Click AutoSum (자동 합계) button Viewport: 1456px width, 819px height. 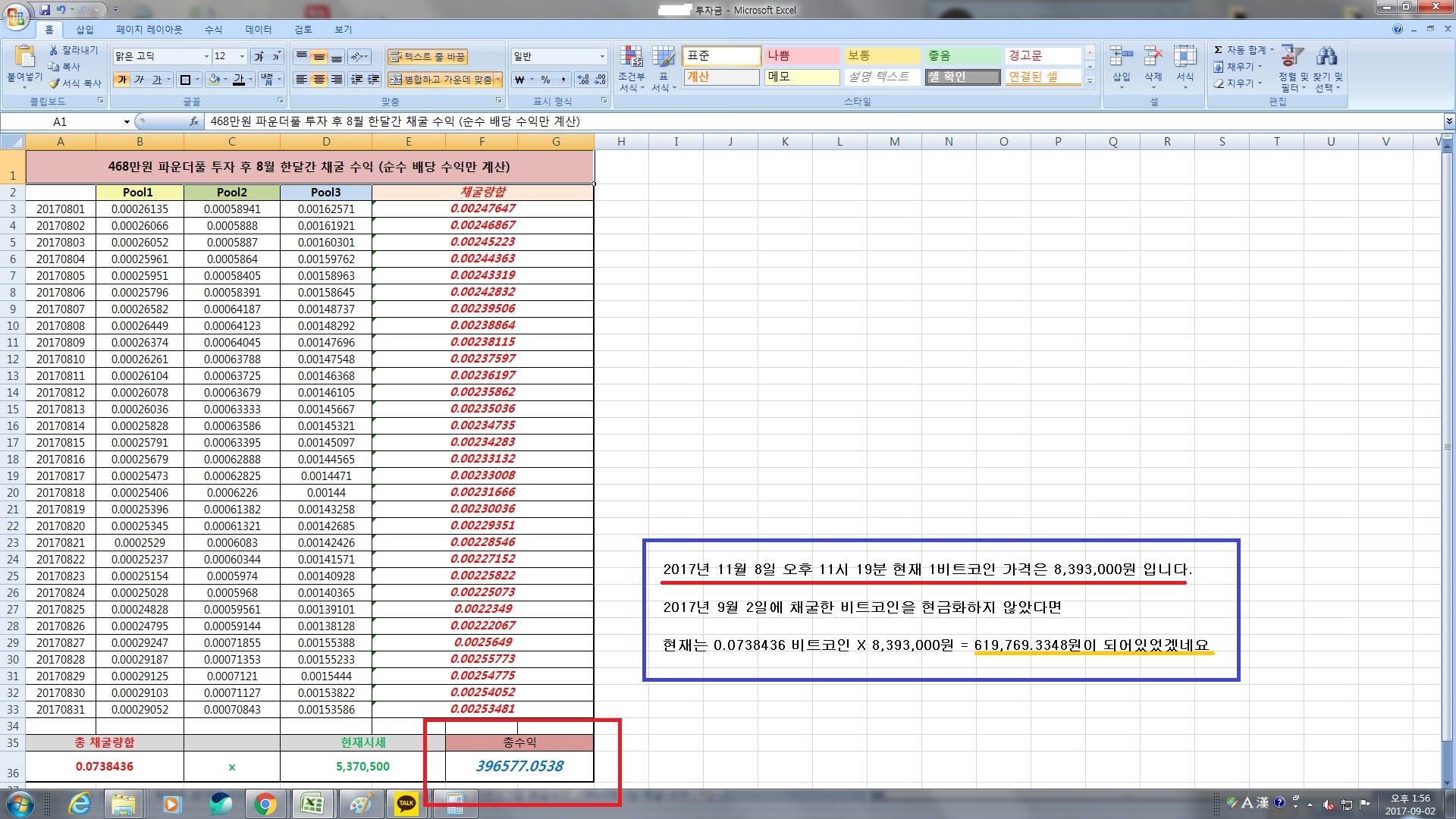point(1240,50)
